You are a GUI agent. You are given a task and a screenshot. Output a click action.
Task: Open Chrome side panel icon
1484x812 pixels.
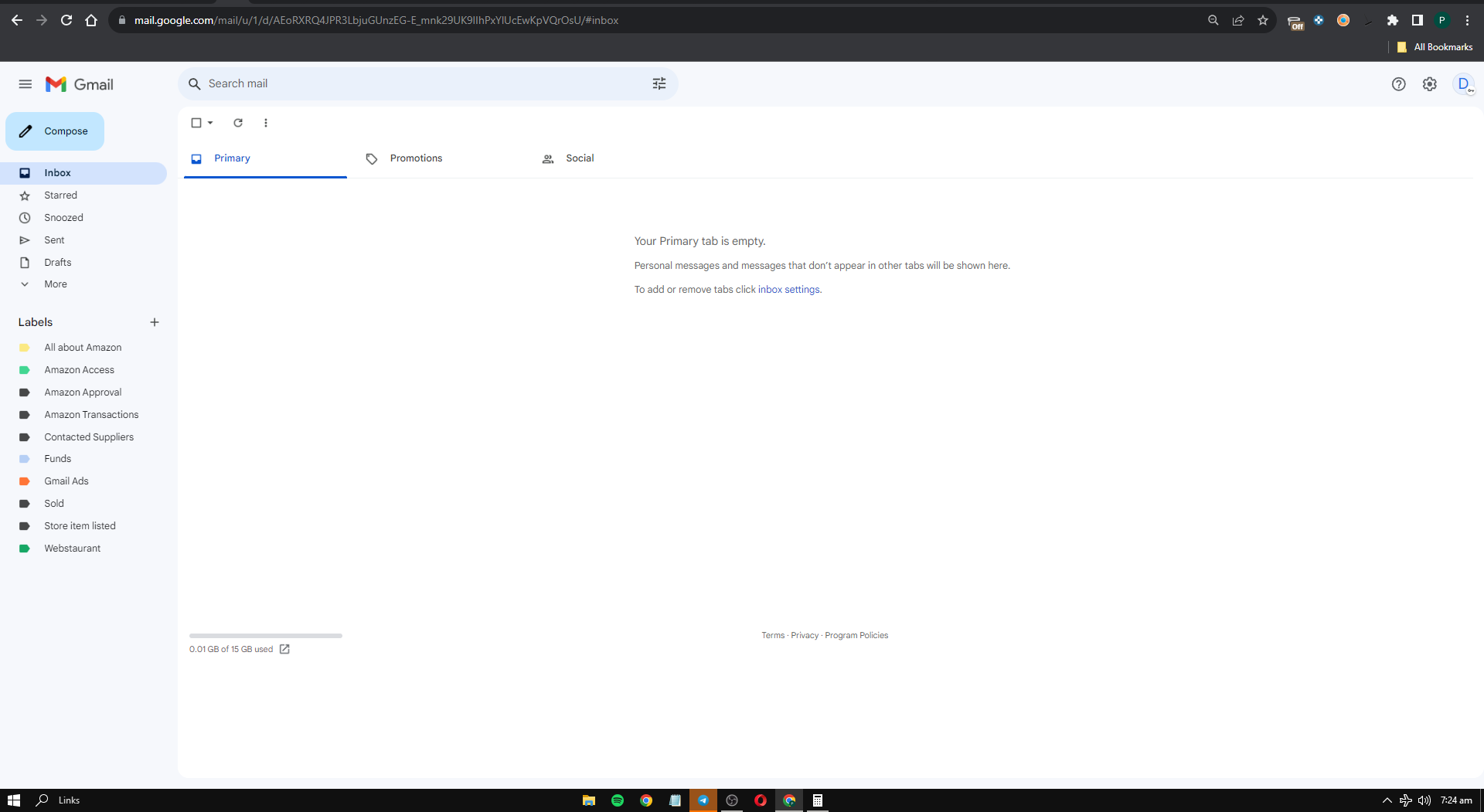pyautogui.click(x=1418, y=20)
